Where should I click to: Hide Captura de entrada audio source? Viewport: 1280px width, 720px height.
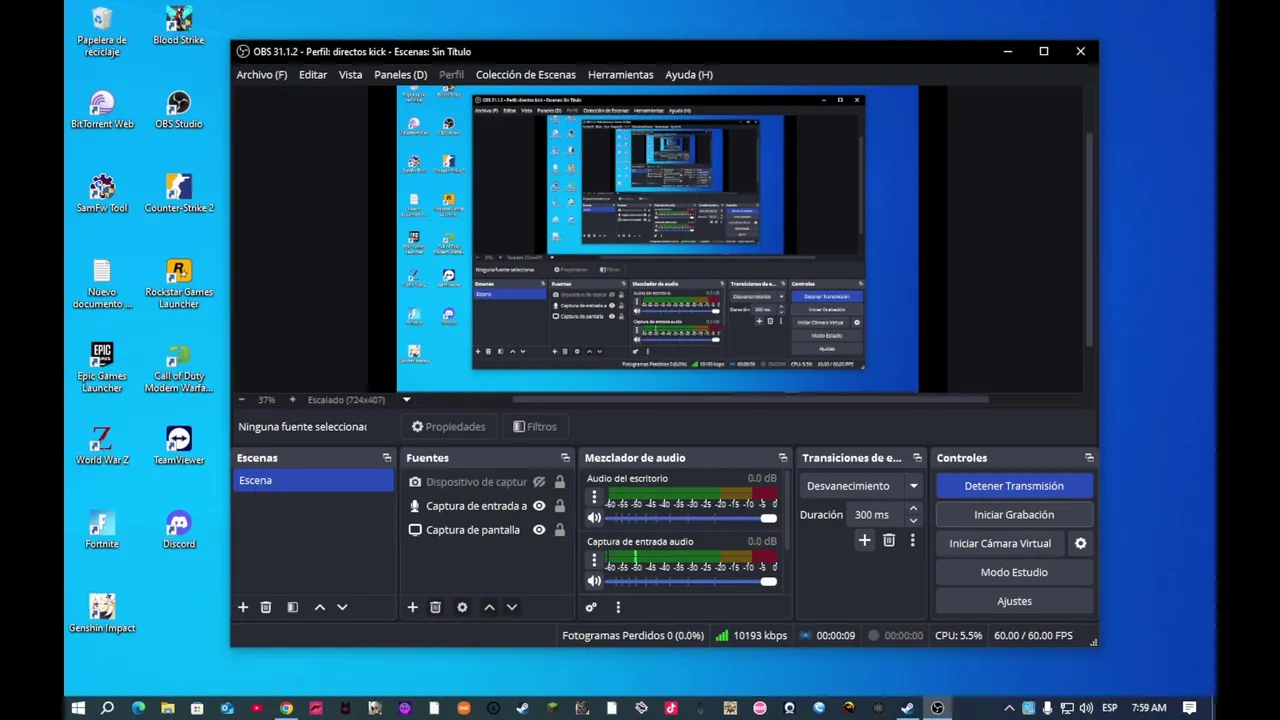pos(539,506)
